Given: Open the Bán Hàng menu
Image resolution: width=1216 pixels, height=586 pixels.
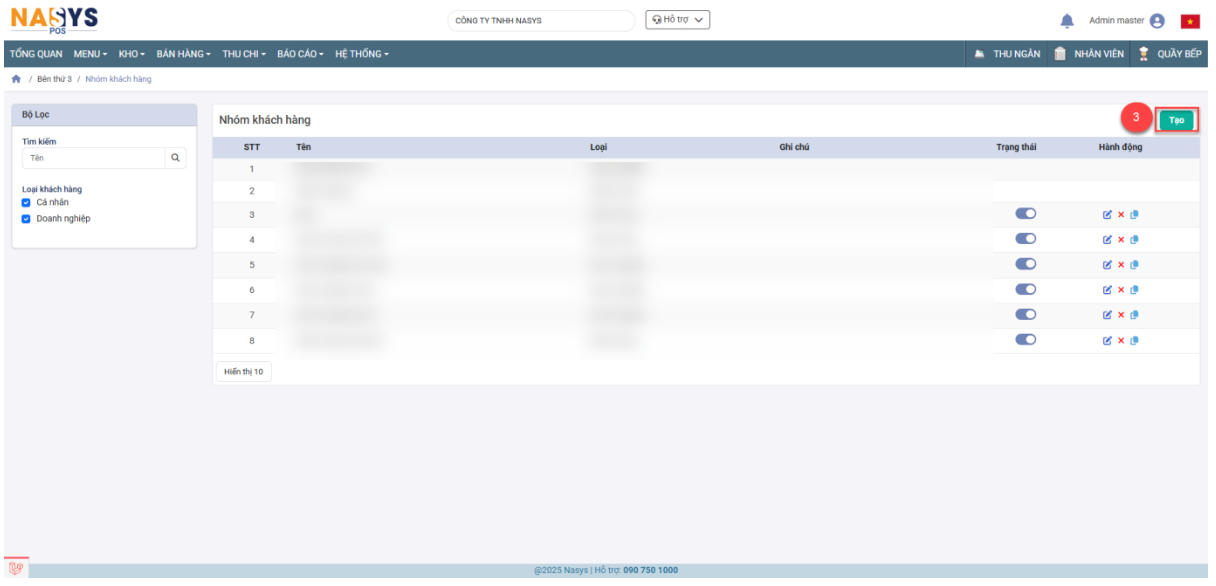Looking at the screenshot, I should (x=184, y=53).
